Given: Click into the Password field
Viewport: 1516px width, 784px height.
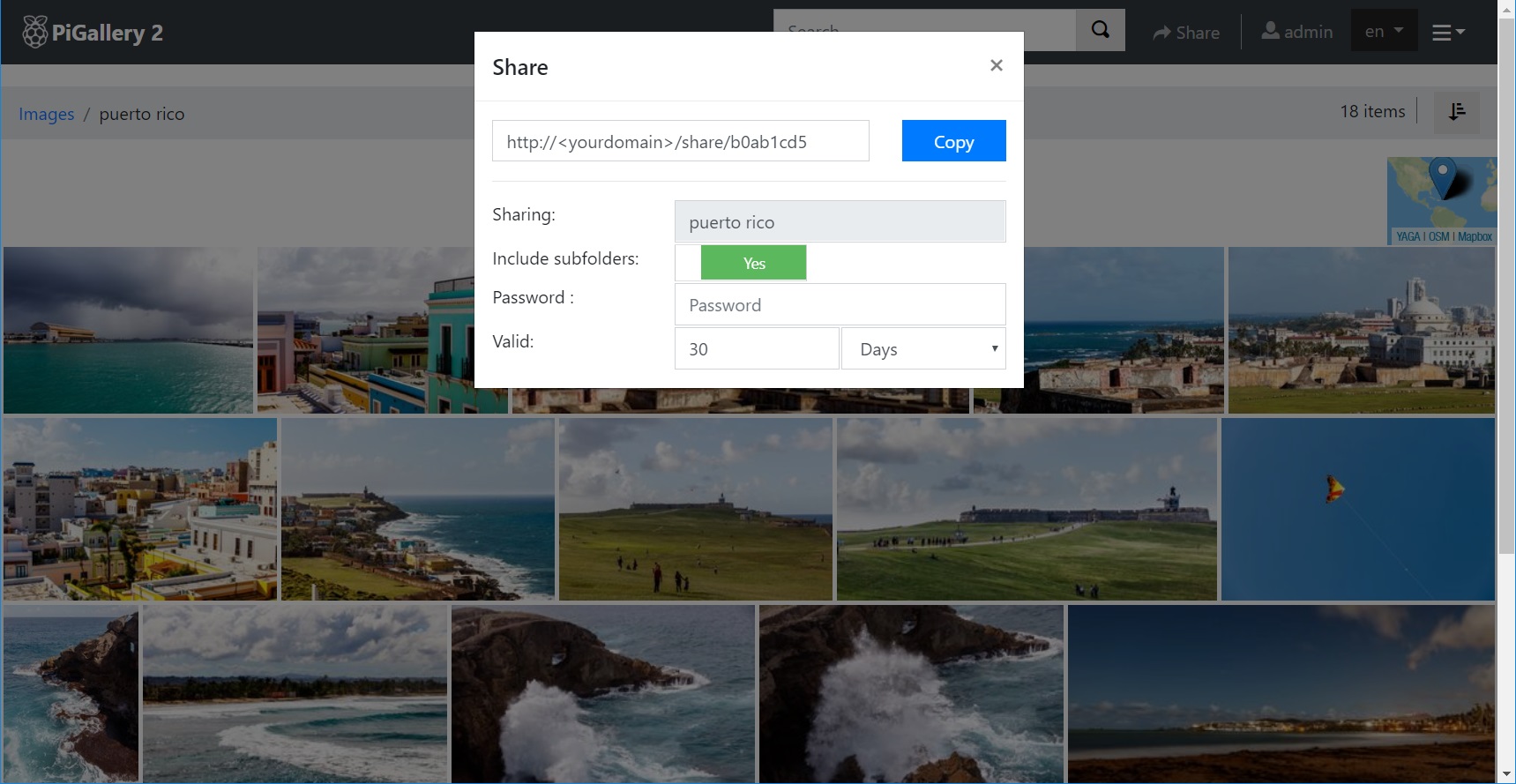Looking at the screenshot, I should tap(839, 305).
